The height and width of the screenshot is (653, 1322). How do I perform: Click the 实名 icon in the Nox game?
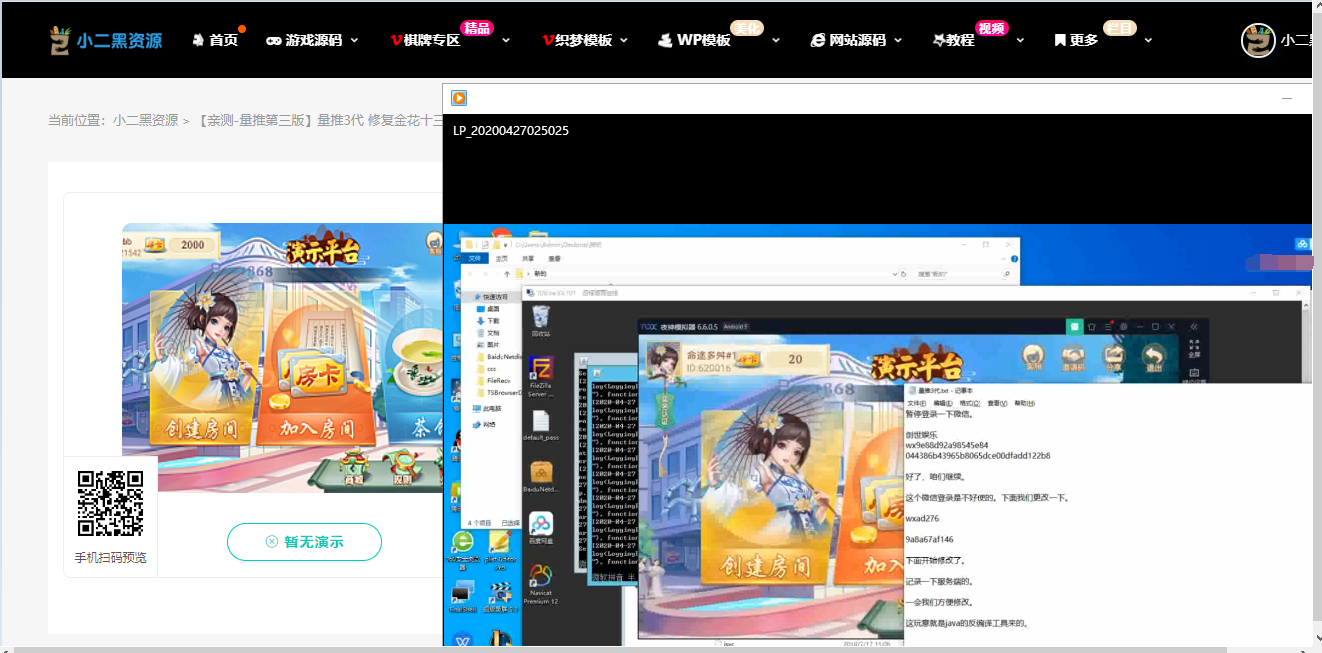pyautogui.click(x=1032, y=359)
